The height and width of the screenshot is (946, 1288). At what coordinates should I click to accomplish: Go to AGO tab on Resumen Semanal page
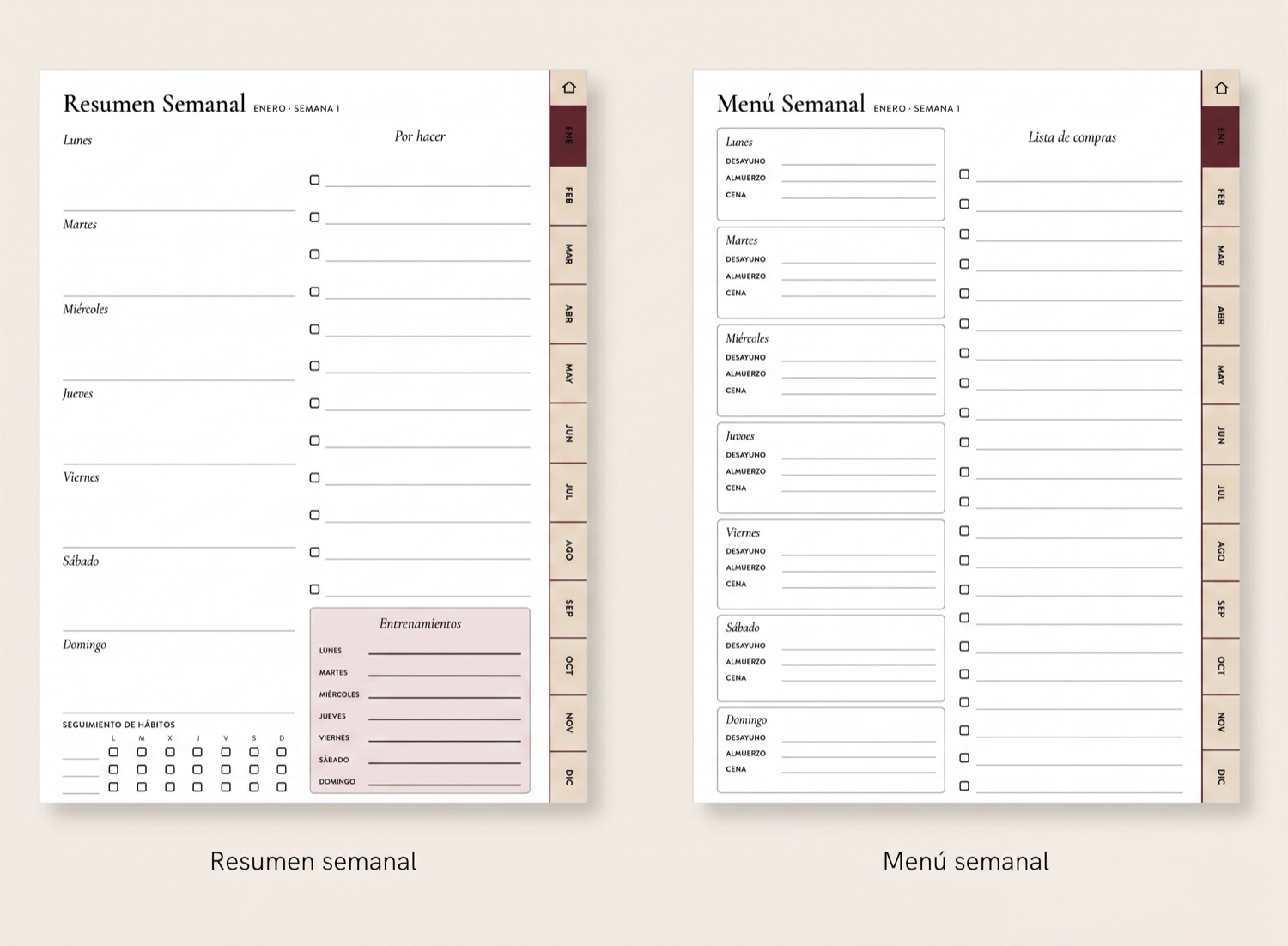click(x=568, y=551)
